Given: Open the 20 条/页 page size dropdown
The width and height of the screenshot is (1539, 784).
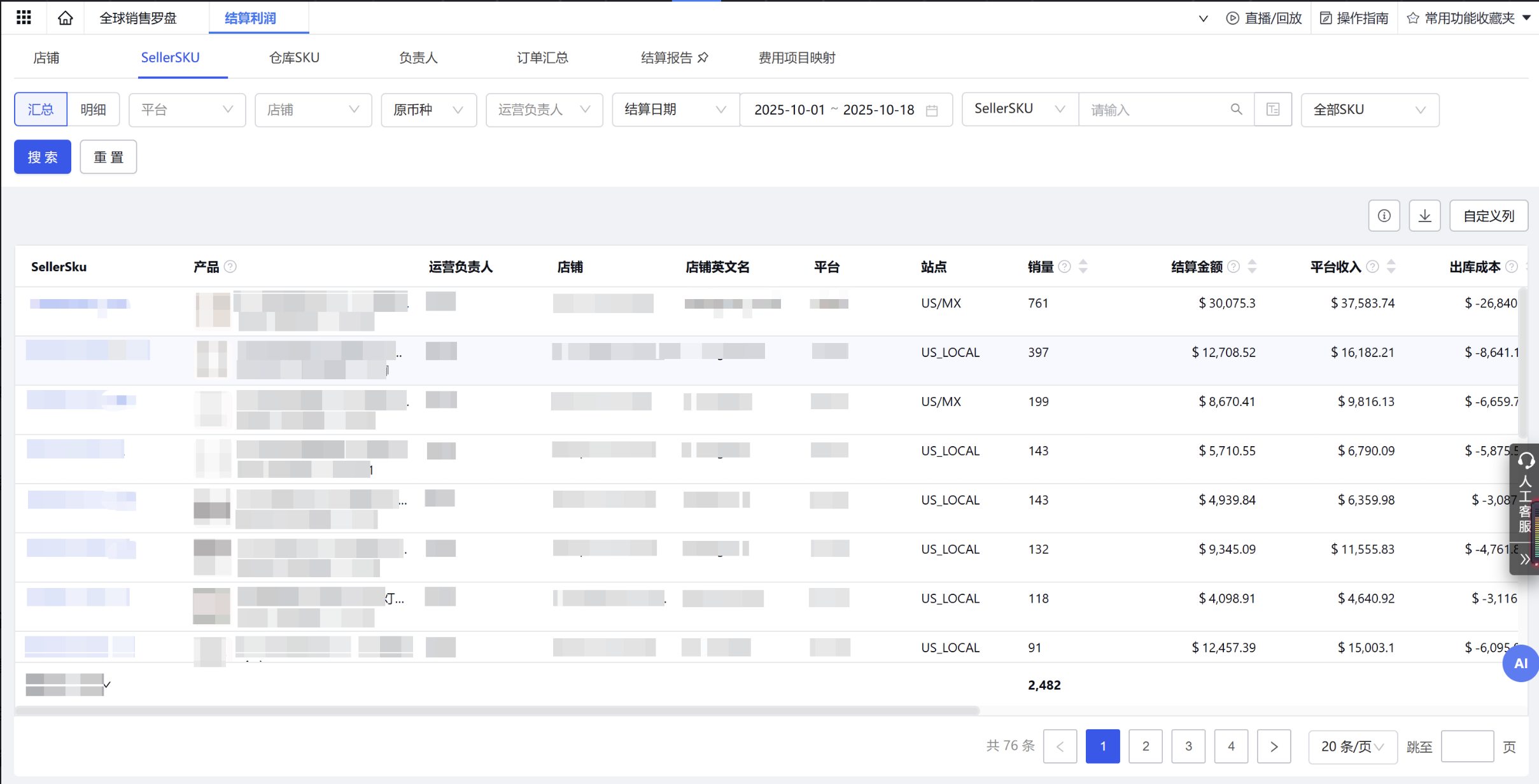Looking at the screenshot, I should tap(1351, 746).
